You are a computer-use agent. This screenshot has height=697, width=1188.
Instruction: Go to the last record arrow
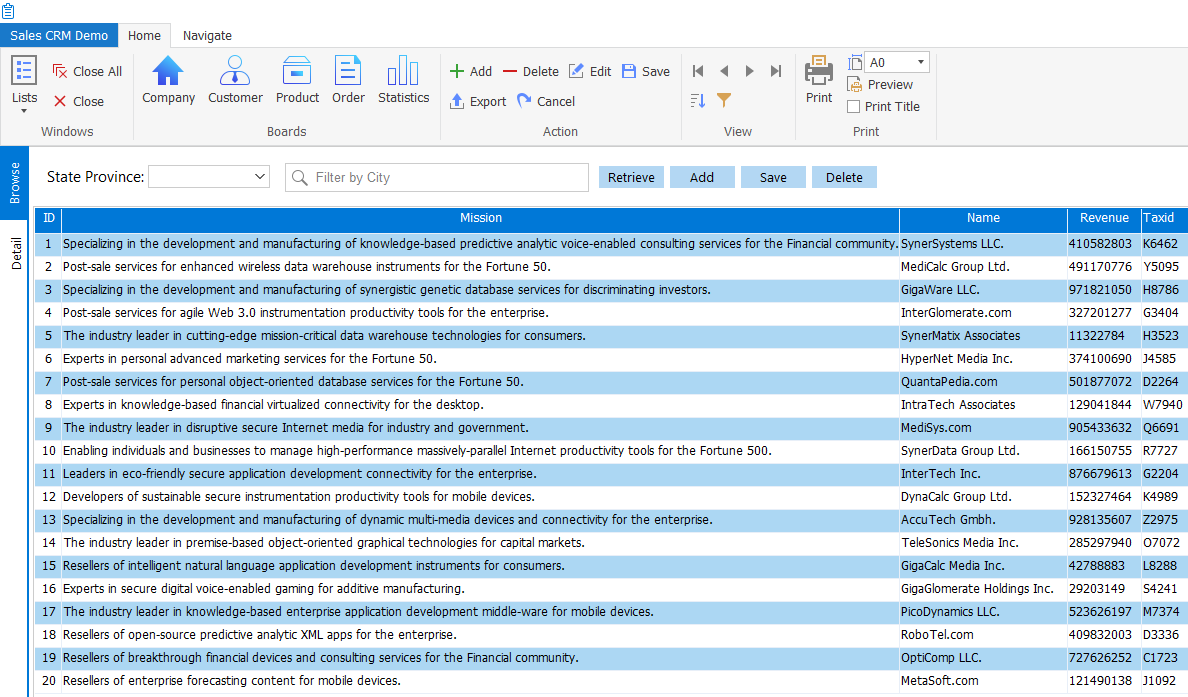click(x=776, y=71)
